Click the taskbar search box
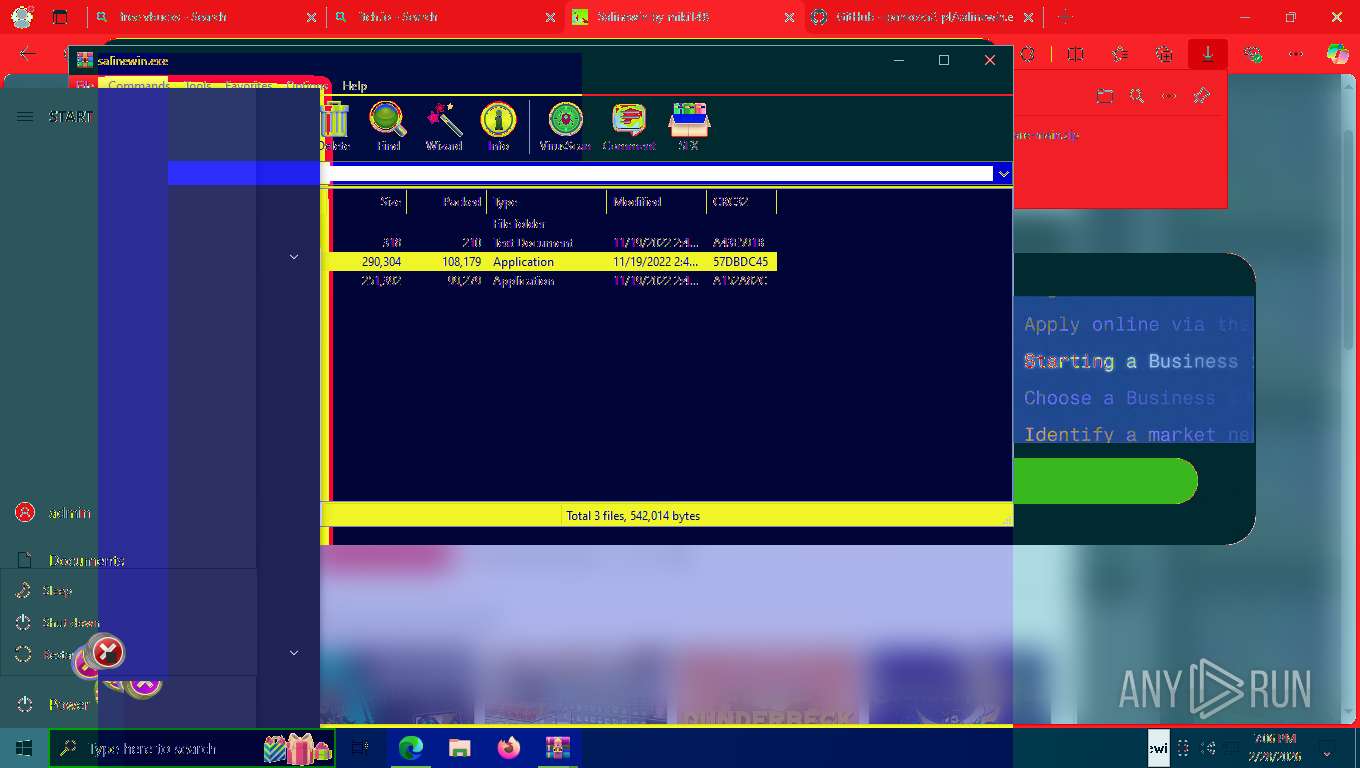The width and height of the screenshot is (1360, 768). coord(192,748)
